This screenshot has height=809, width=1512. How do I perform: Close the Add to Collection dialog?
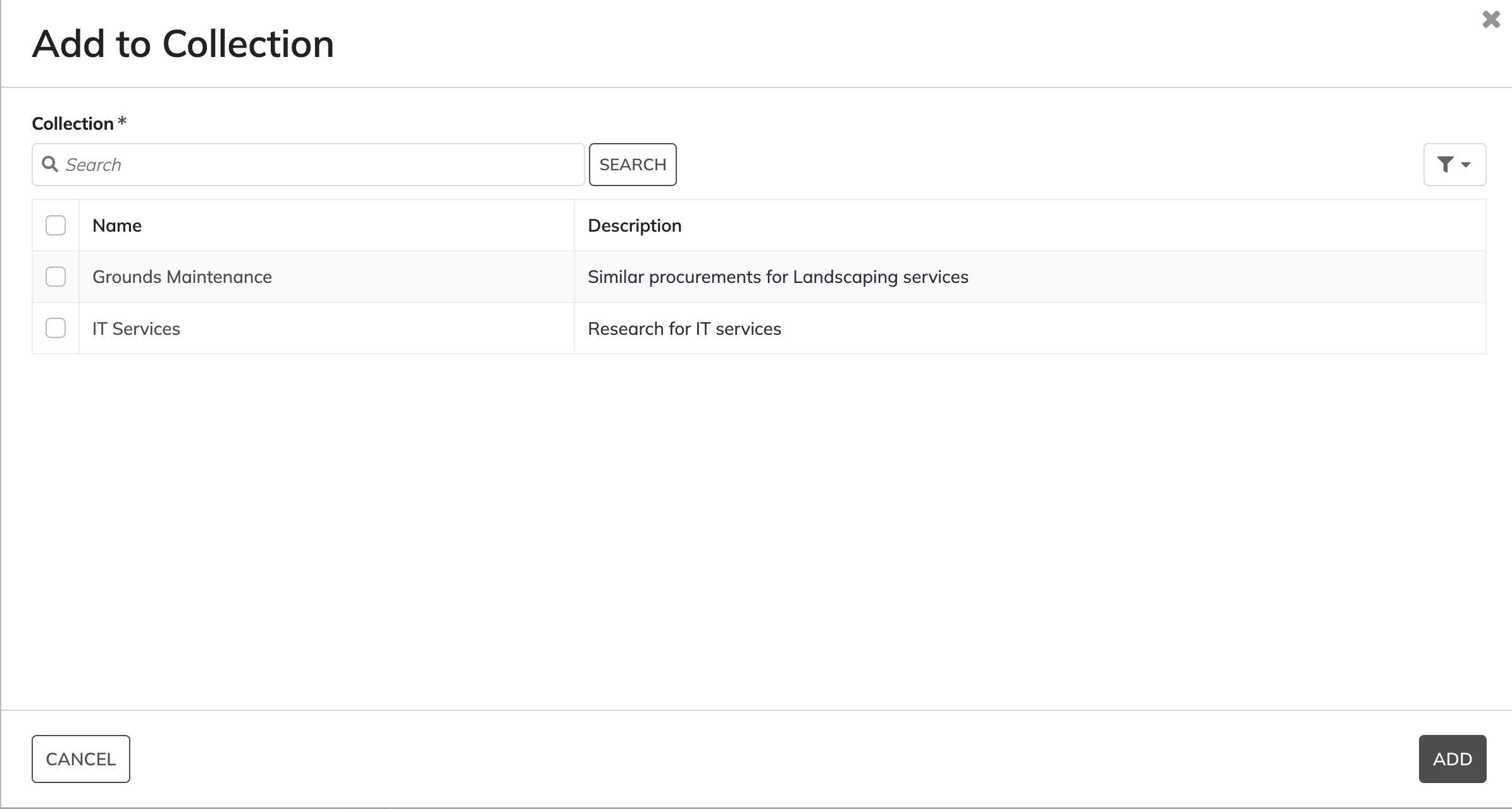coord(1491,20)
